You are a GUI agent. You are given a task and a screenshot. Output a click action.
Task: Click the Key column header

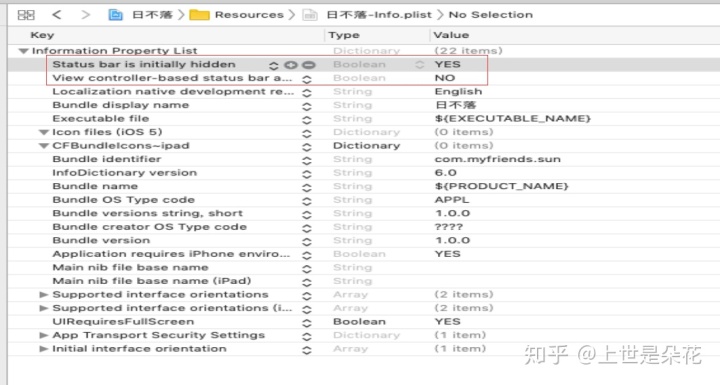click(42, 35)
